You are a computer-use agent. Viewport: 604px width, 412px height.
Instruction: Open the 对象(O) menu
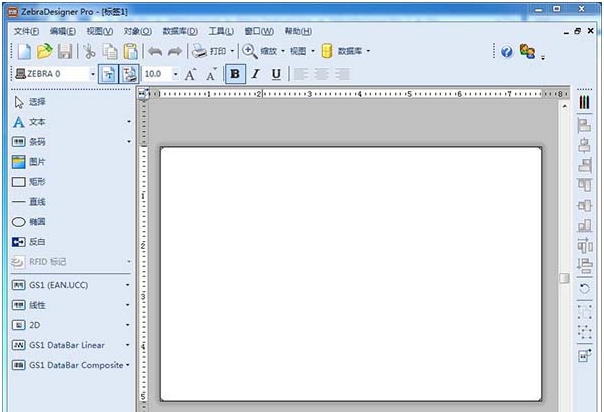click(138, 31)
